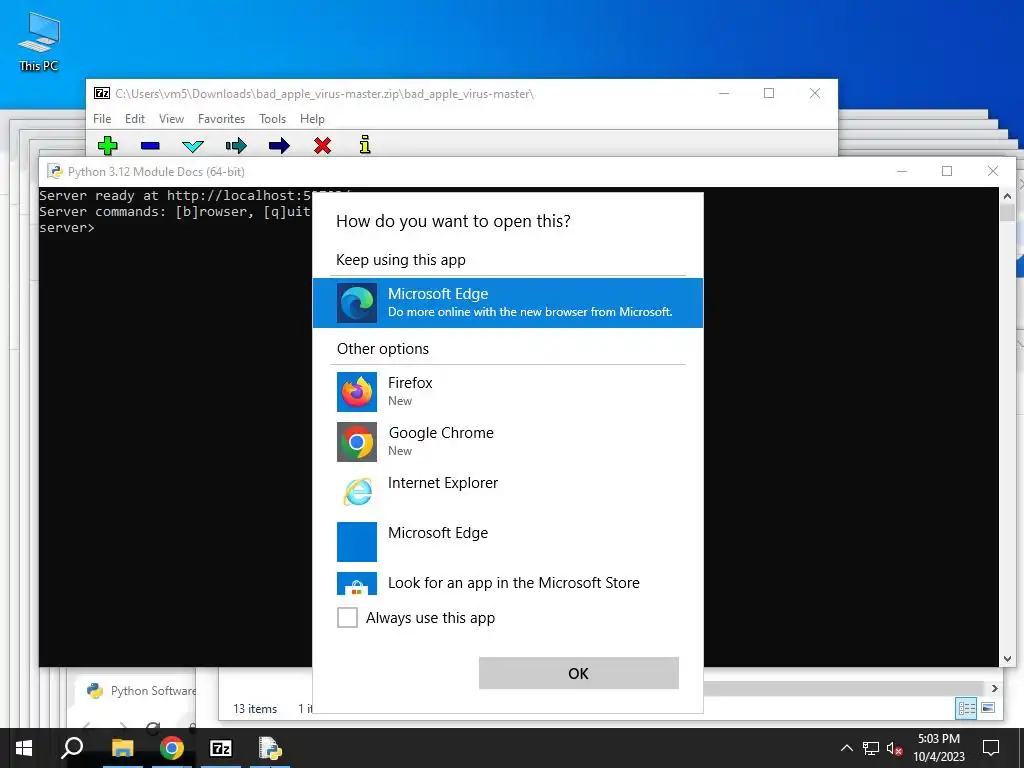The width and height of the screenshot is (1024, 768).
Task: Click the 7-Zip Move dark blue arrow icon
Action: (279, 145)
